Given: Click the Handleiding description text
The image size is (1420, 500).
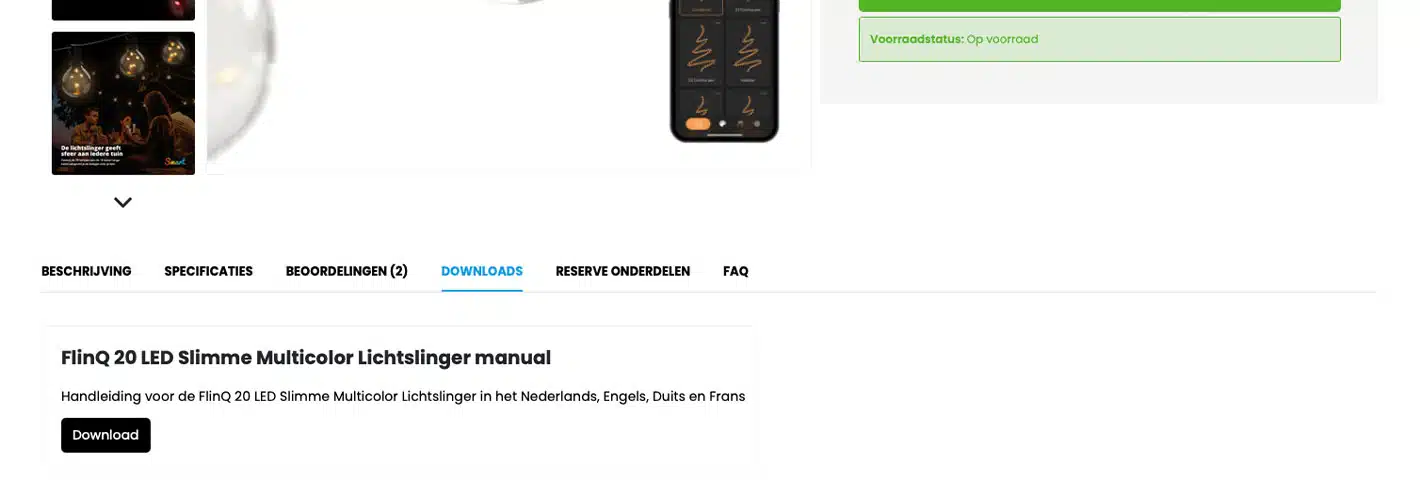Looking at the screenshot, I should (x=403, y=396).
